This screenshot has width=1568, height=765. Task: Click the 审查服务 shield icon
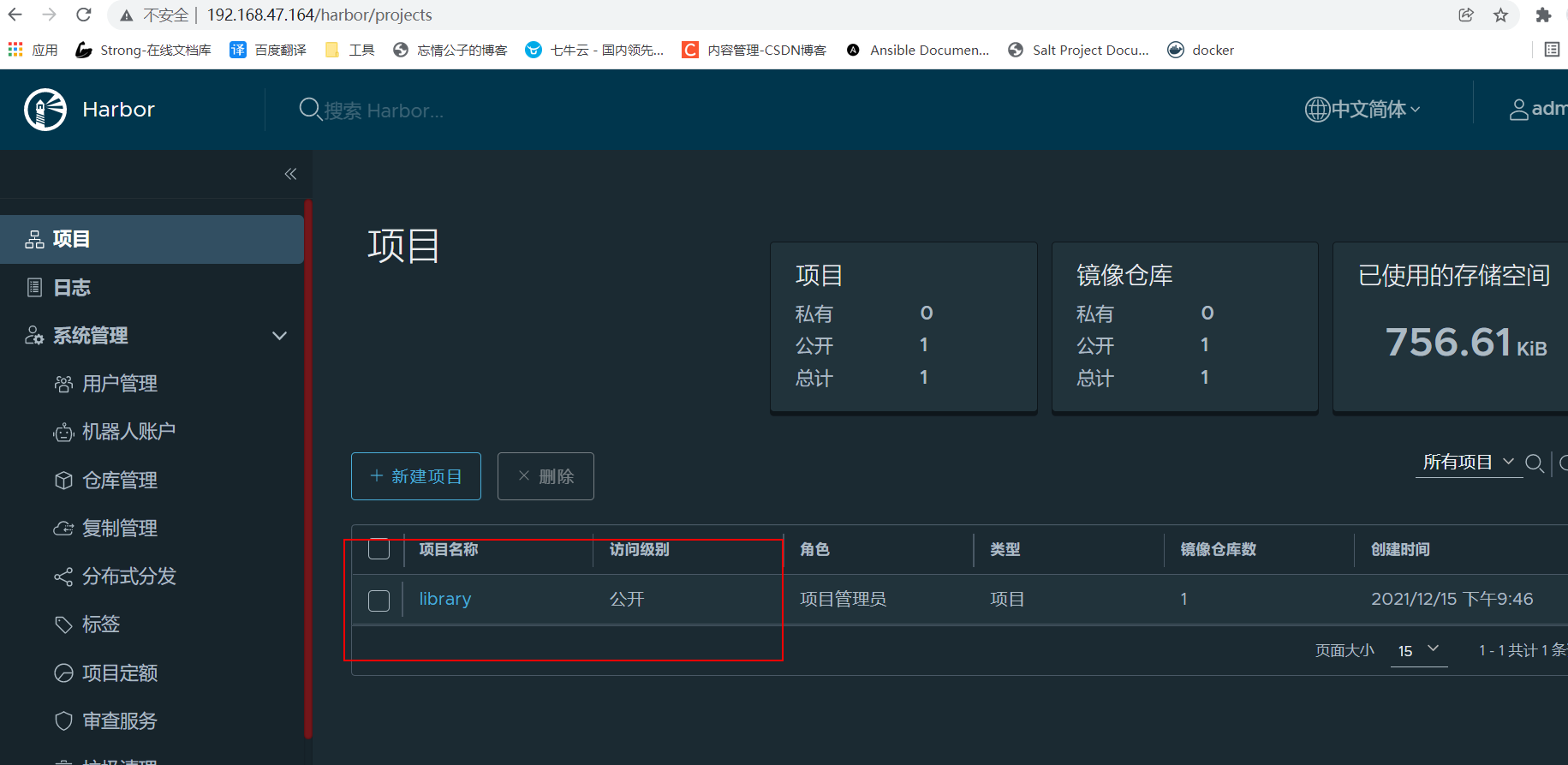[63, 721]
